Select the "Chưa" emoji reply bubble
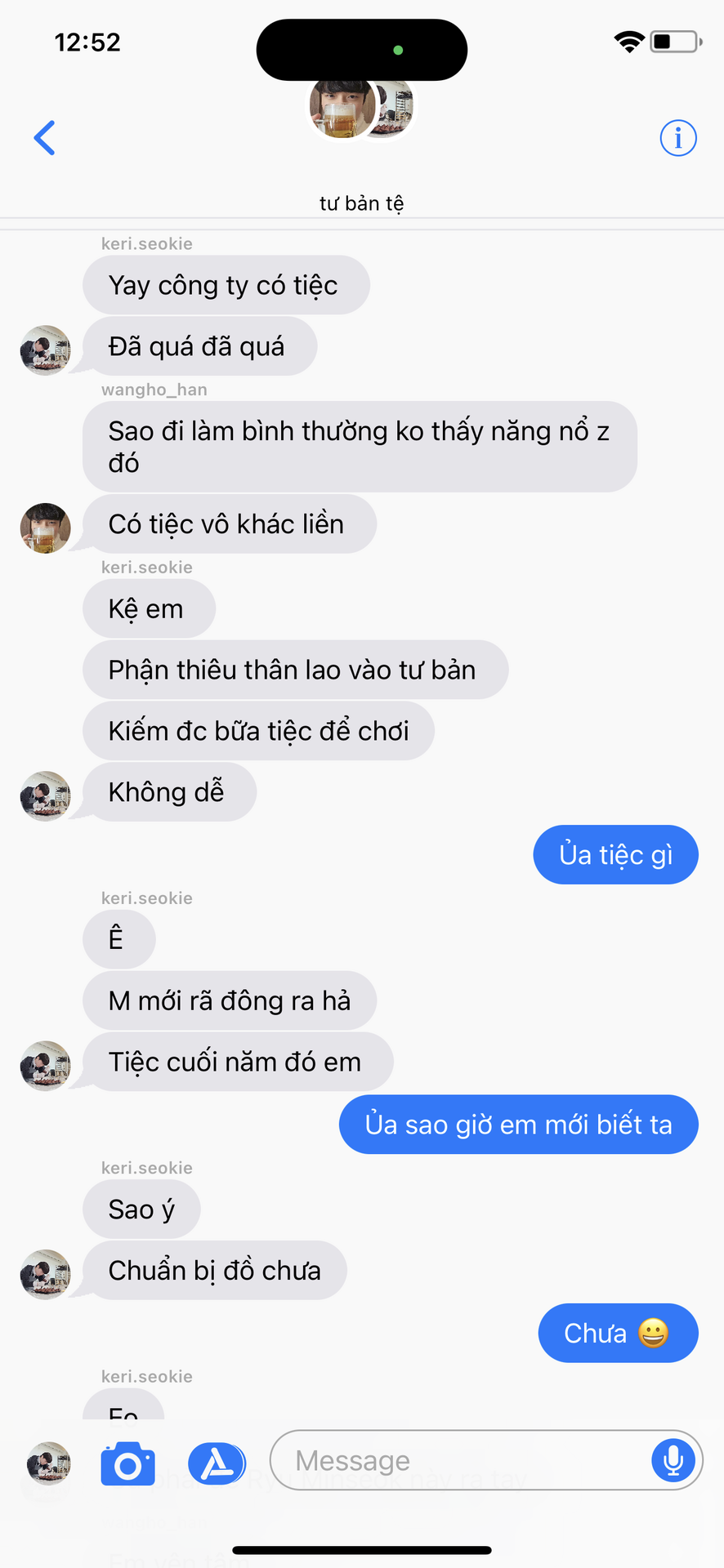The image size is (724, 1568). pos(619,1334)
